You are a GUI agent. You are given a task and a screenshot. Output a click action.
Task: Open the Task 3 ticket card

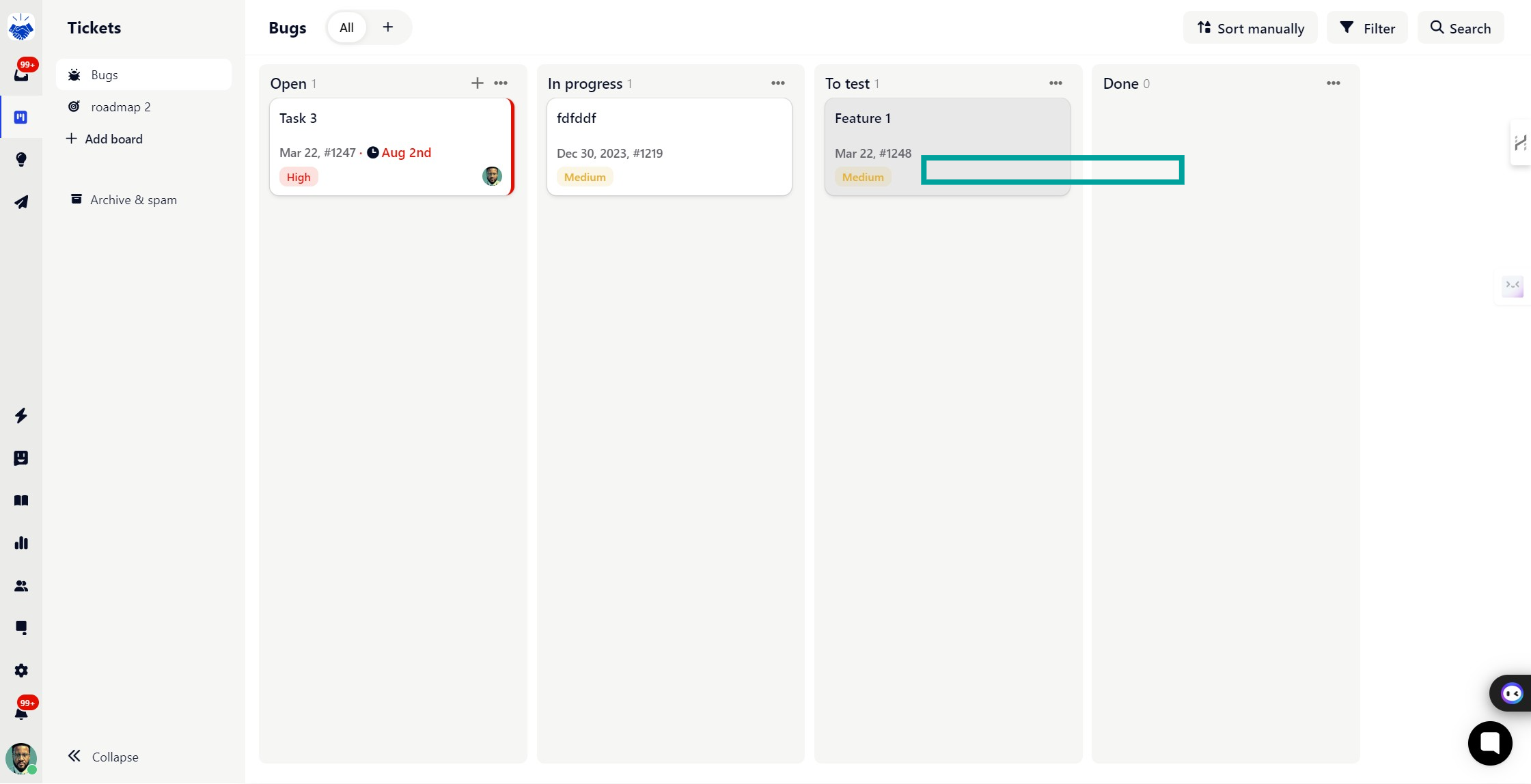[x=391, y=147]
